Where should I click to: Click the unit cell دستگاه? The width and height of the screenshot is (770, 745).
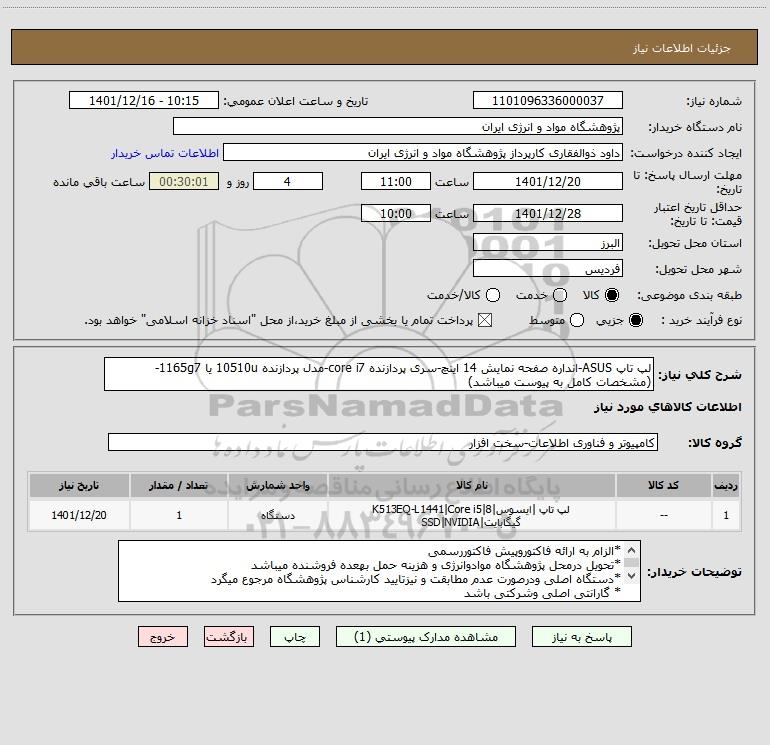pos(277,516)
